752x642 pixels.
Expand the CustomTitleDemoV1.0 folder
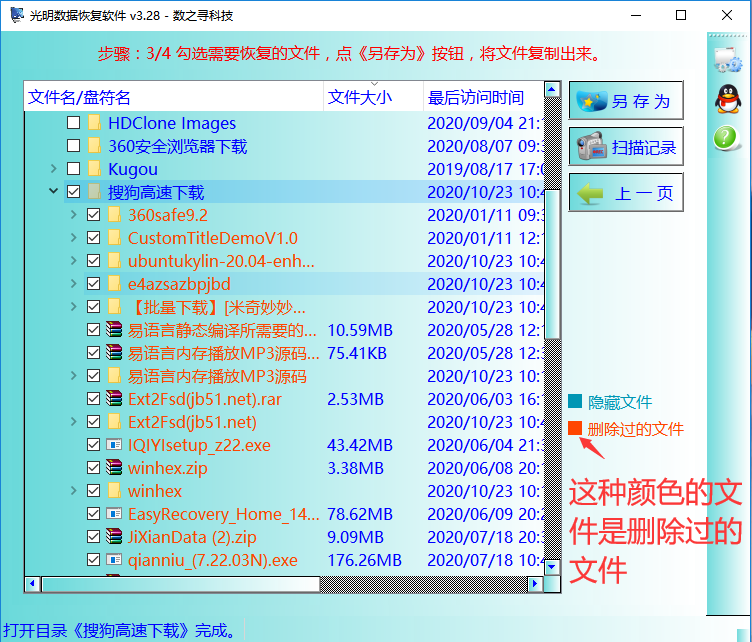point(73,238)
